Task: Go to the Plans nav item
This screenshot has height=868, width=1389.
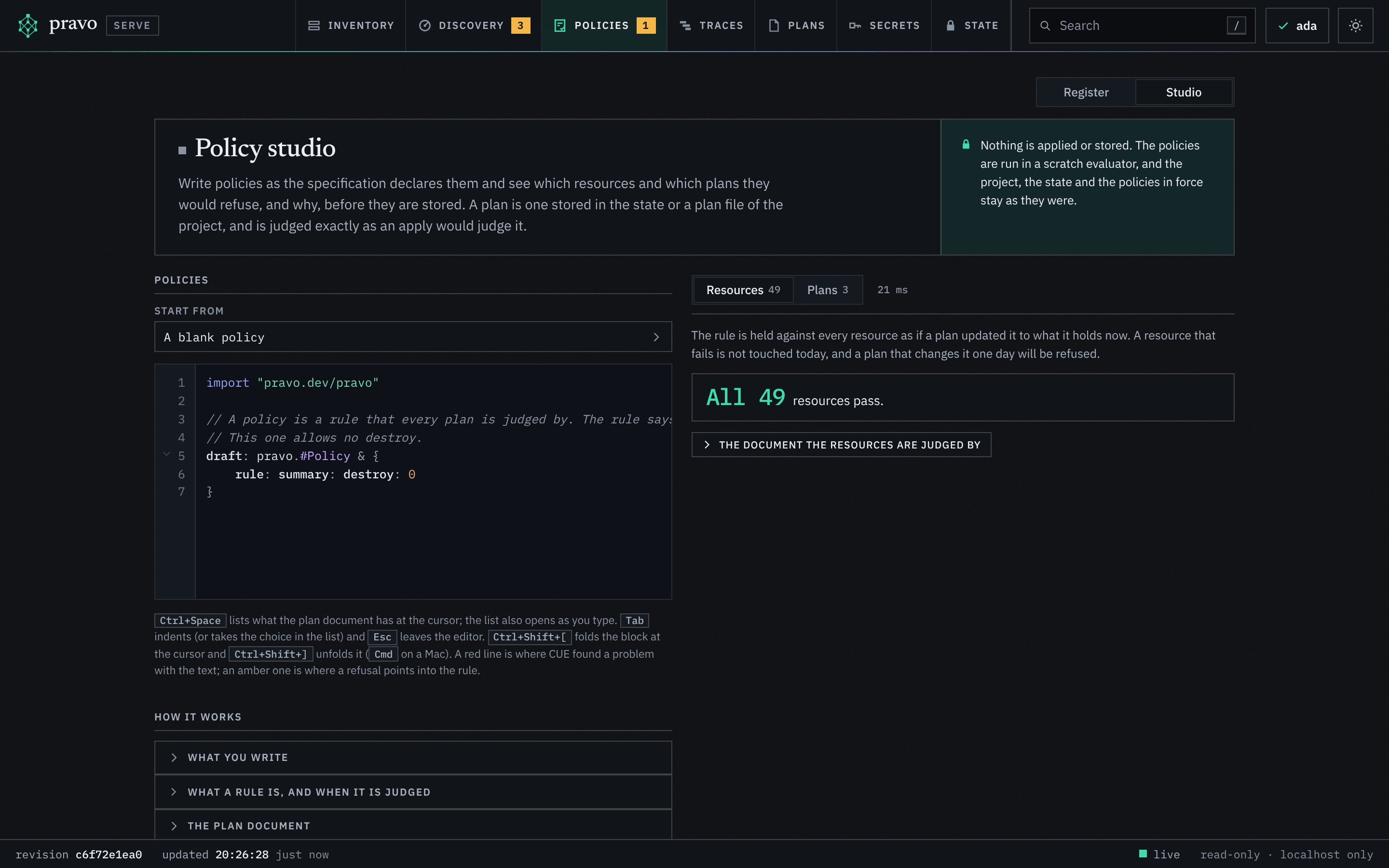Action: [x=796, y=25]
